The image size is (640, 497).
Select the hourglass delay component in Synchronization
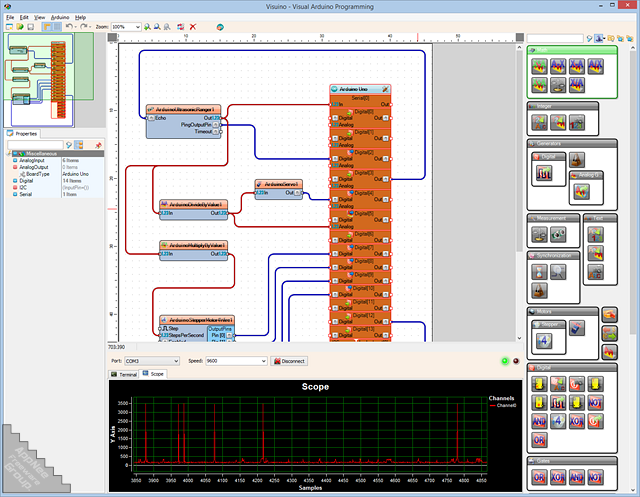(539, 272)
